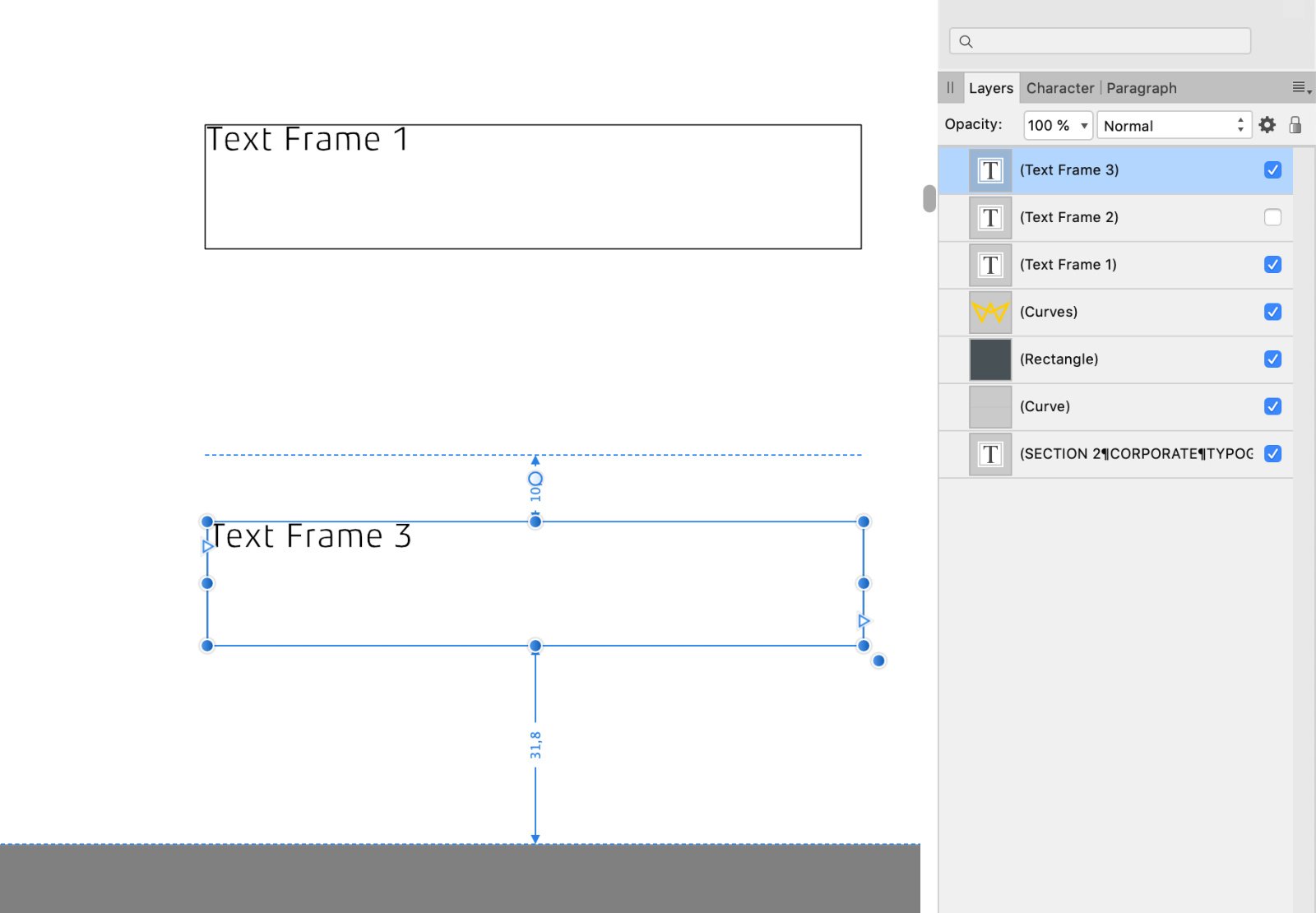Toggle the layer lock icon
The width and height of the screenshot is (1316, 913).
coord(1295,125)
